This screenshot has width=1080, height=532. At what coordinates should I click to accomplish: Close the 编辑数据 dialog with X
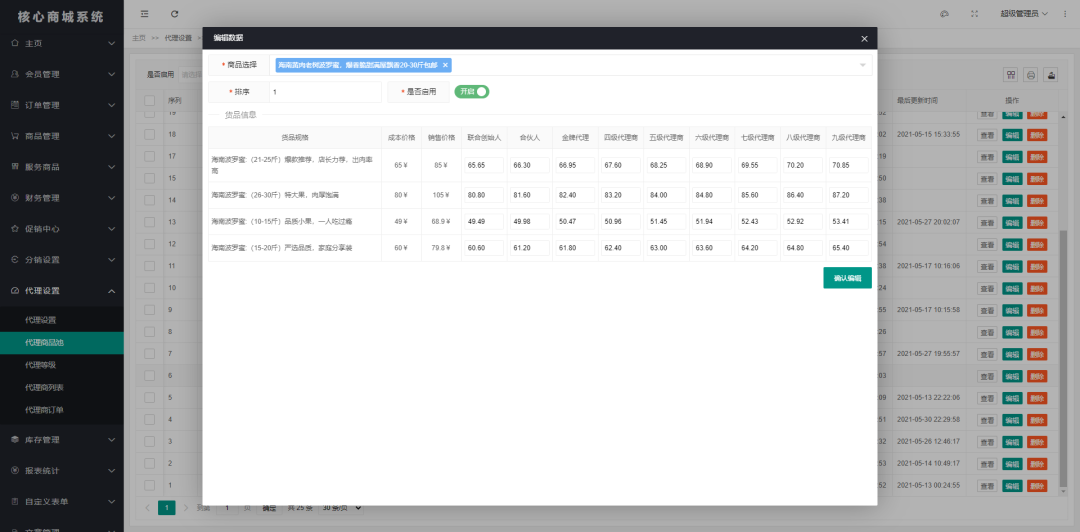pyautogui.click(x=864, y=39)
